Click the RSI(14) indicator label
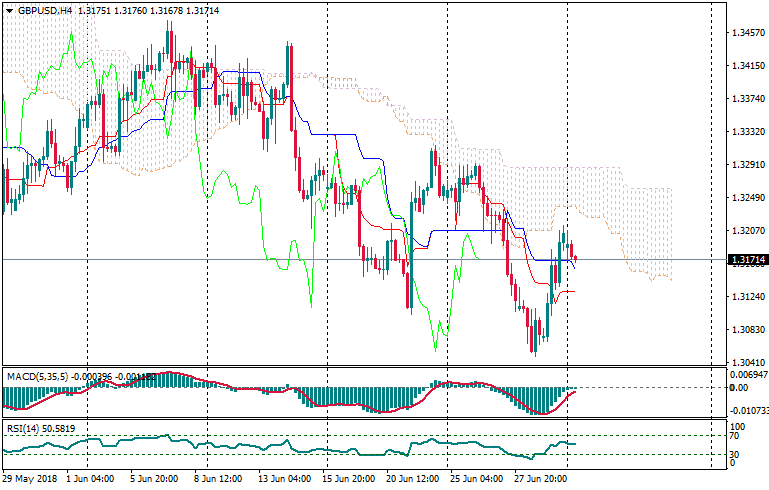This screenshot has width=769, height=490. pyautogui.click(x=20, y=428)
